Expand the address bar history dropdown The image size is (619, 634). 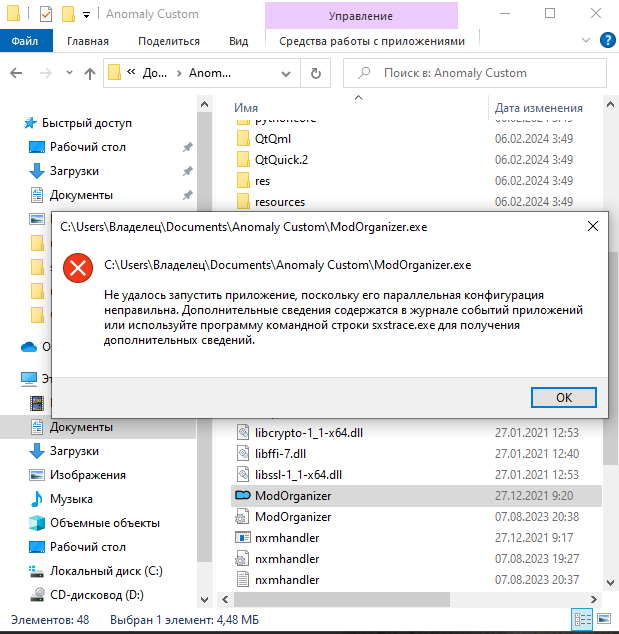click(286, 74)
